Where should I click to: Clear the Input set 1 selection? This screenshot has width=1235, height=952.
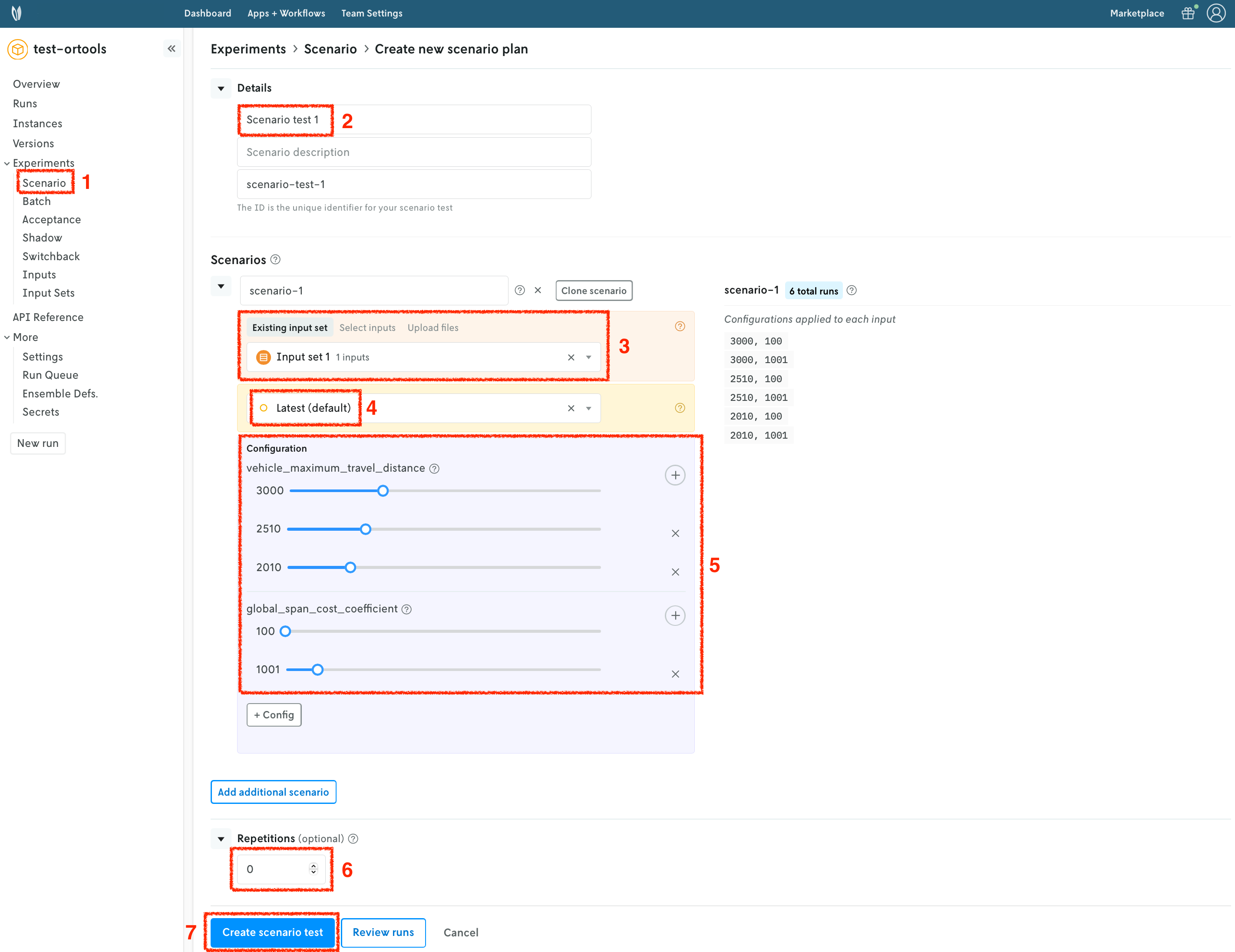pos(571,357)
